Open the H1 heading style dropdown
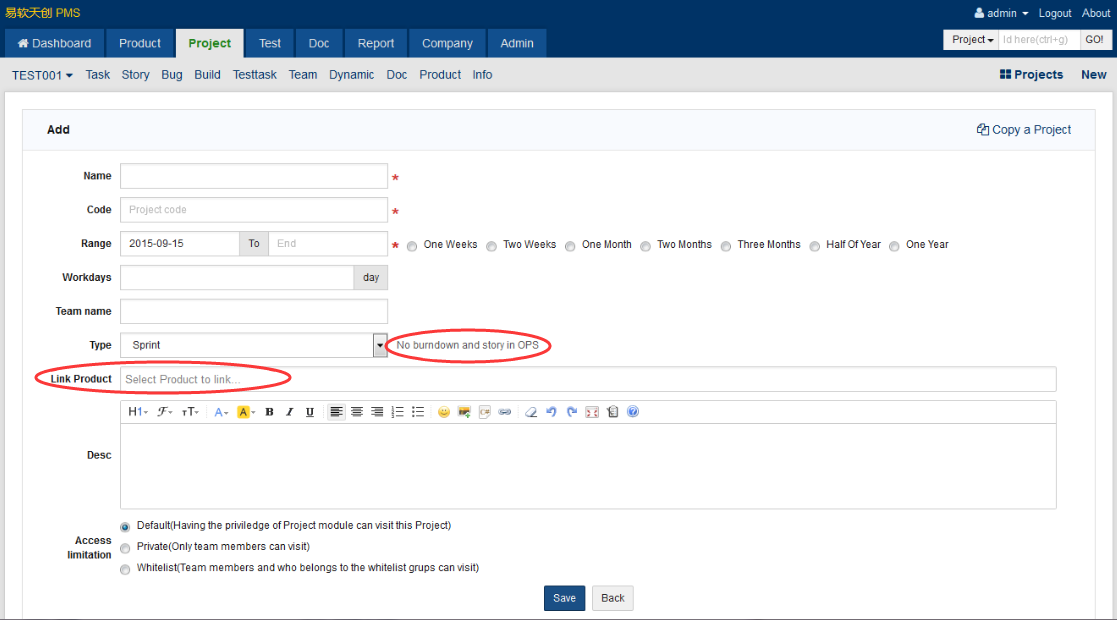1117x620 pixels. click(138, 412)
